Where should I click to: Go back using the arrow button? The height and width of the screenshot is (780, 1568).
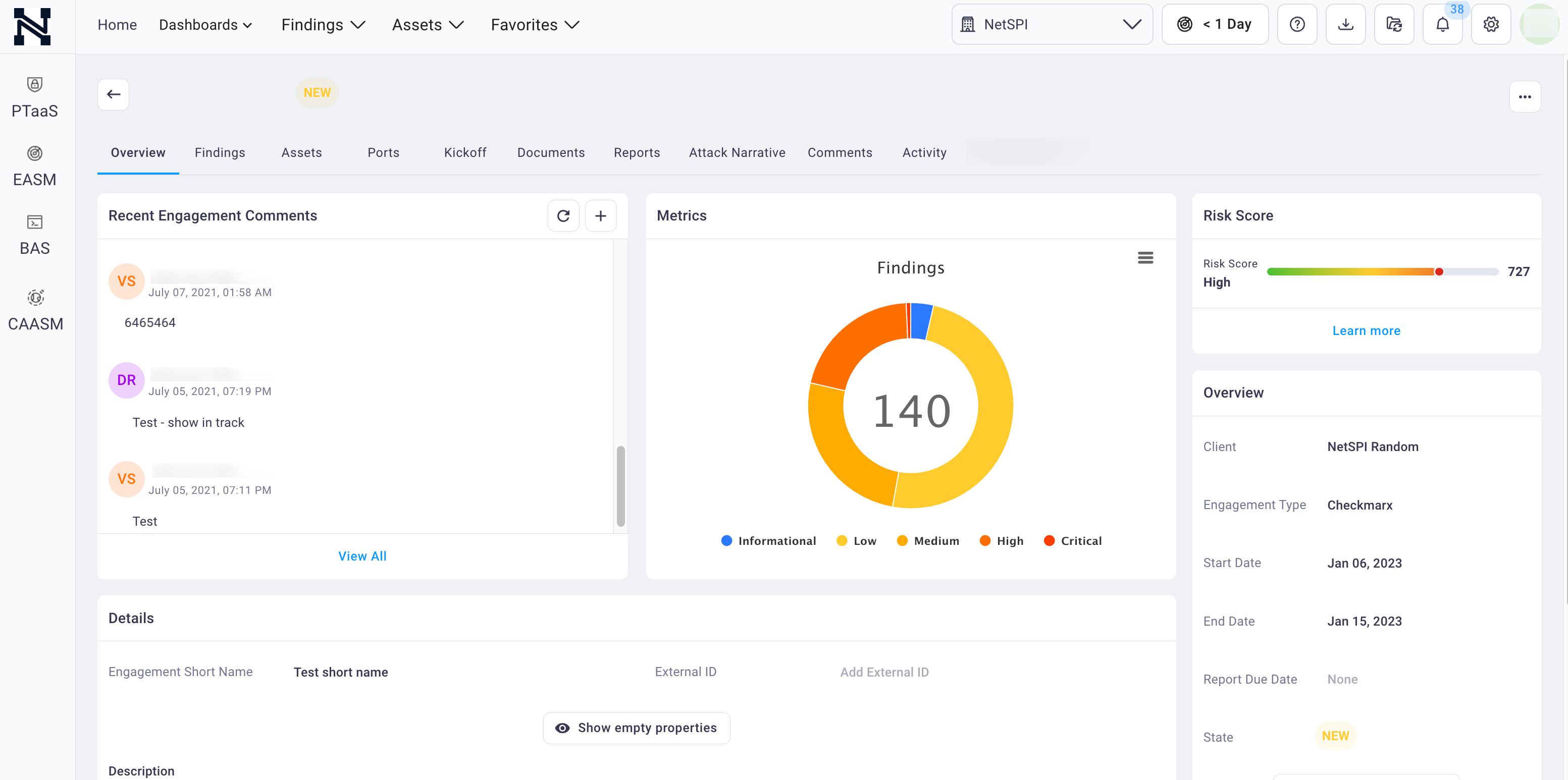(113, 94)
